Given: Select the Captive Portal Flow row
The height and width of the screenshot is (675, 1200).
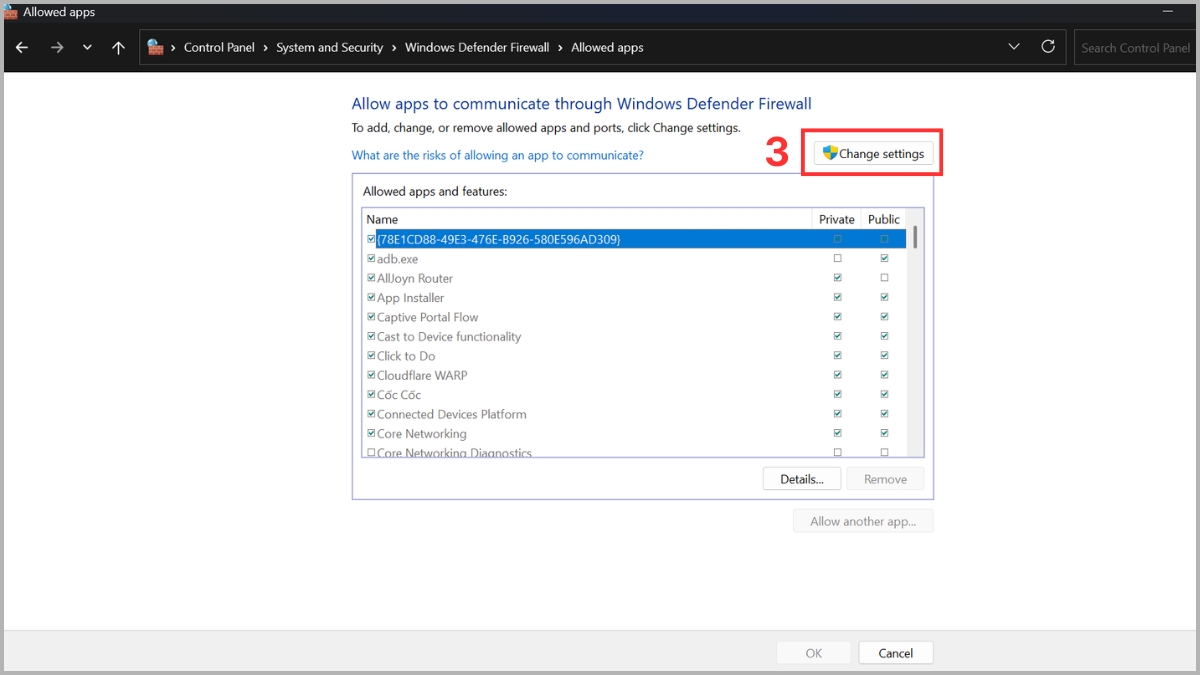Looking at the screenshot, I should coord(635,317).
